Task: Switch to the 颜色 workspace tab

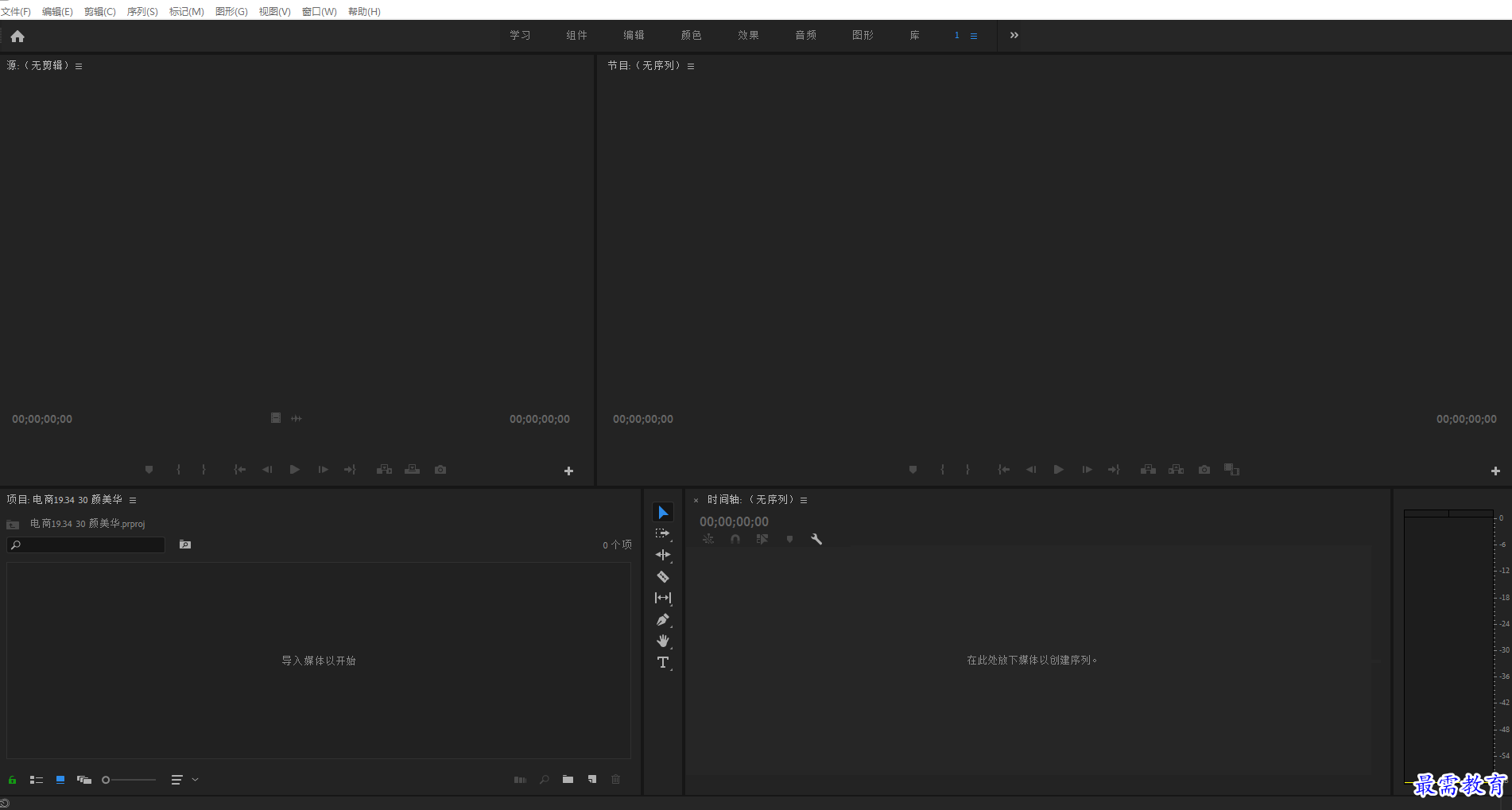Action: pyautogui.click(x=692, y=36)
